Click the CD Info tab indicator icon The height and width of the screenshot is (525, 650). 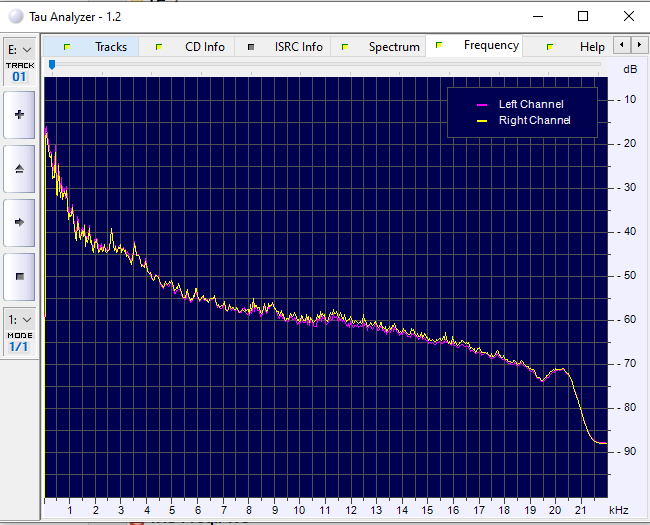coord(159,47)
